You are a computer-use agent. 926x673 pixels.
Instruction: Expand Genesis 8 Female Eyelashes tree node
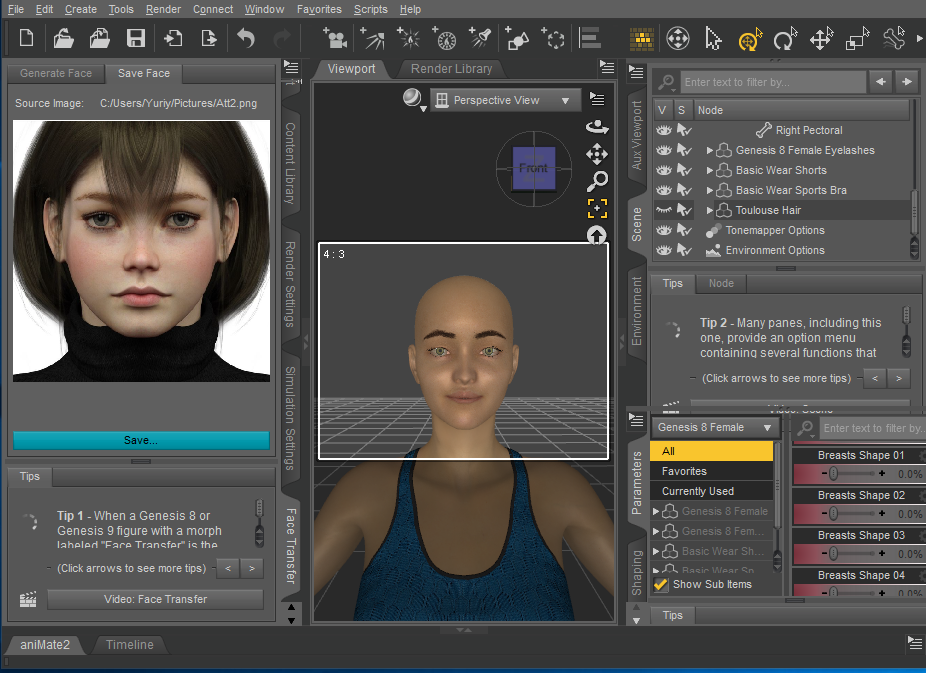(x=710, y=151)
